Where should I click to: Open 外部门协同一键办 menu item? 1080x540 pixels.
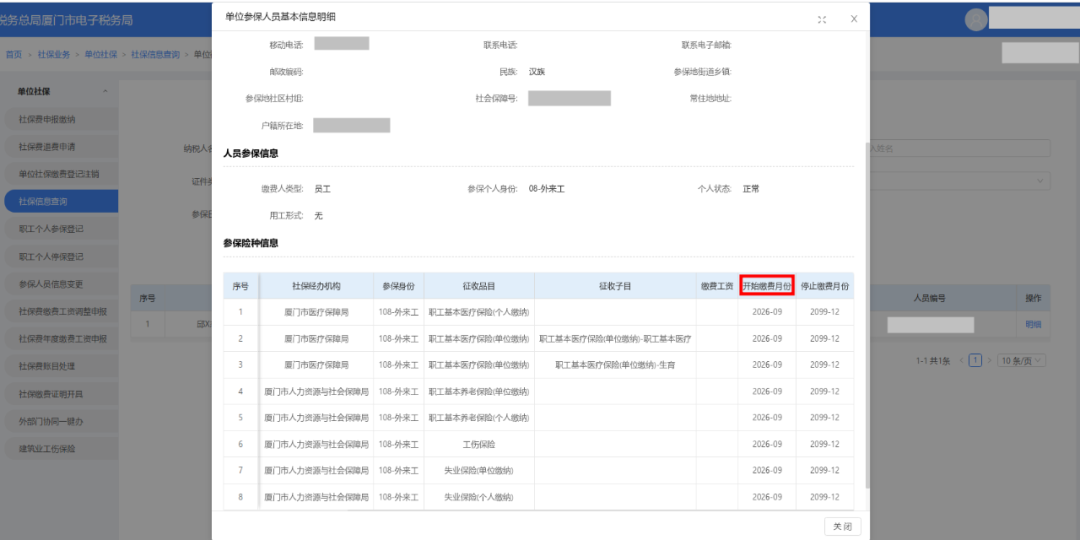tap(61, 421)
